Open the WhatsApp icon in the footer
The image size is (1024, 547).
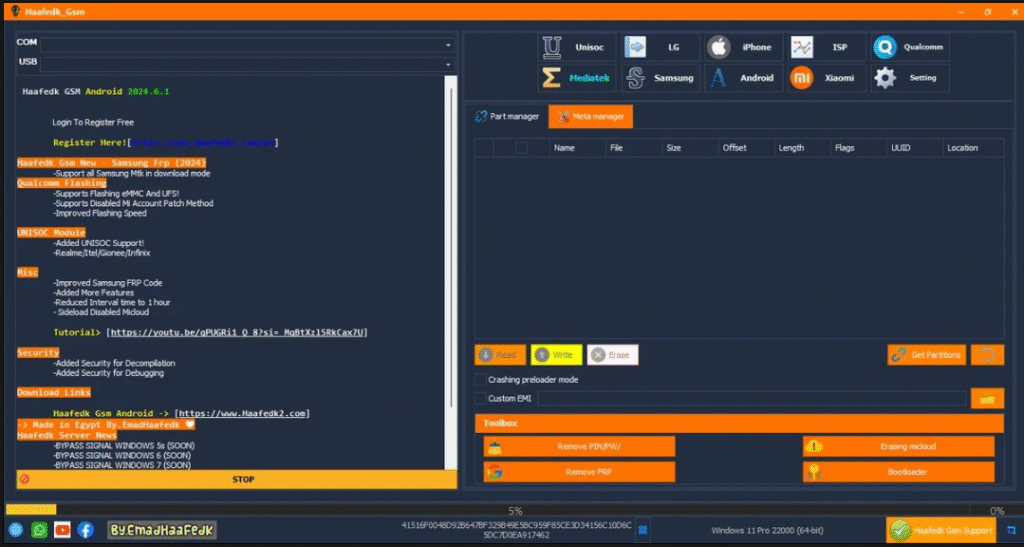click(39, 530)
